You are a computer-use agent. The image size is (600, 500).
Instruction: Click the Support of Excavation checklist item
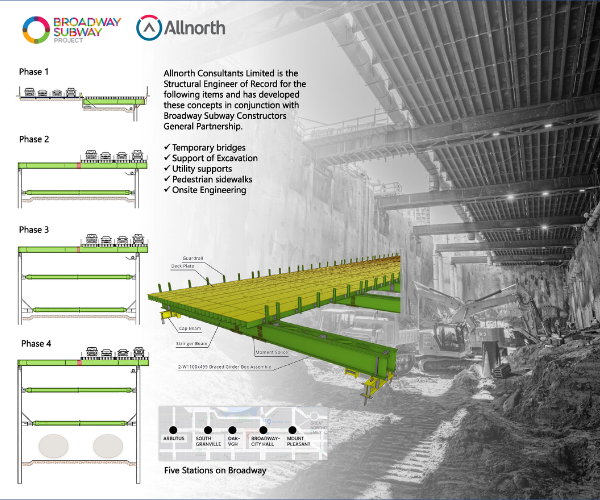[210, 158]
